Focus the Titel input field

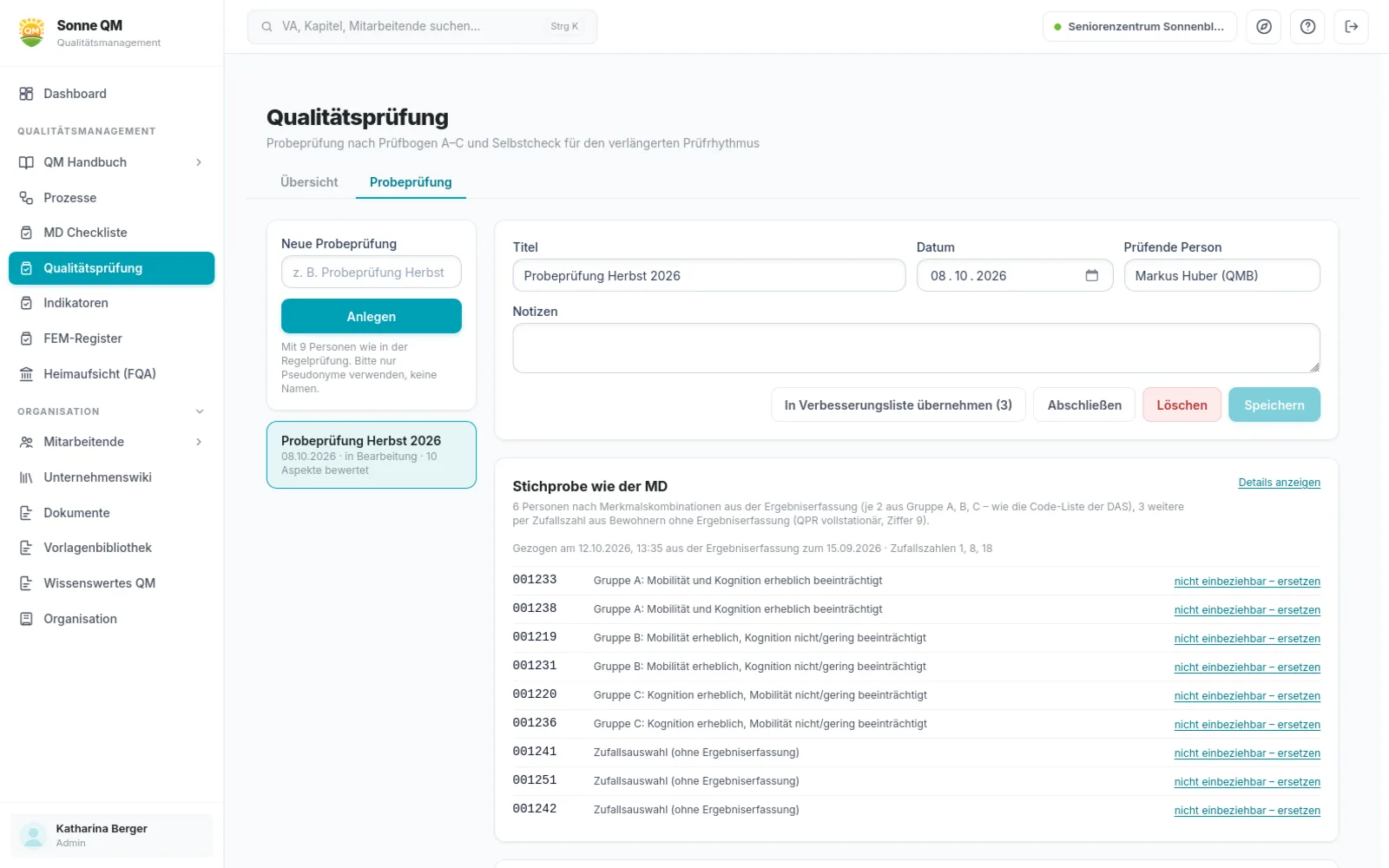[x=709, y=275]
